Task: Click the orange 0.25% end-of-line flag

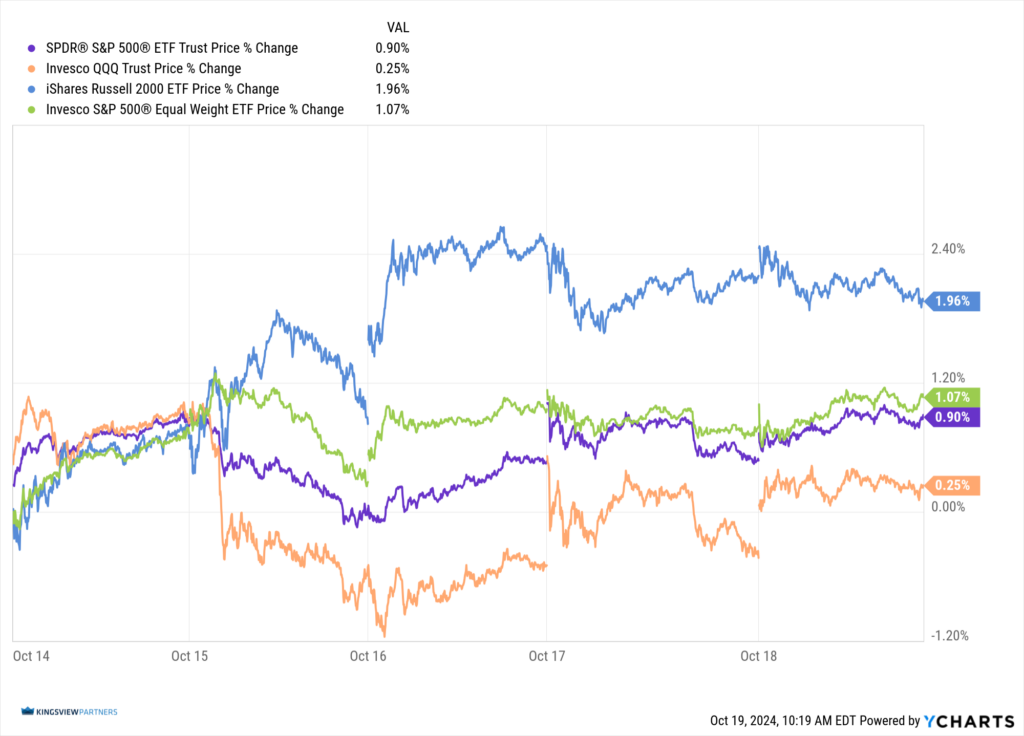Action: click(x=955, y=485)
